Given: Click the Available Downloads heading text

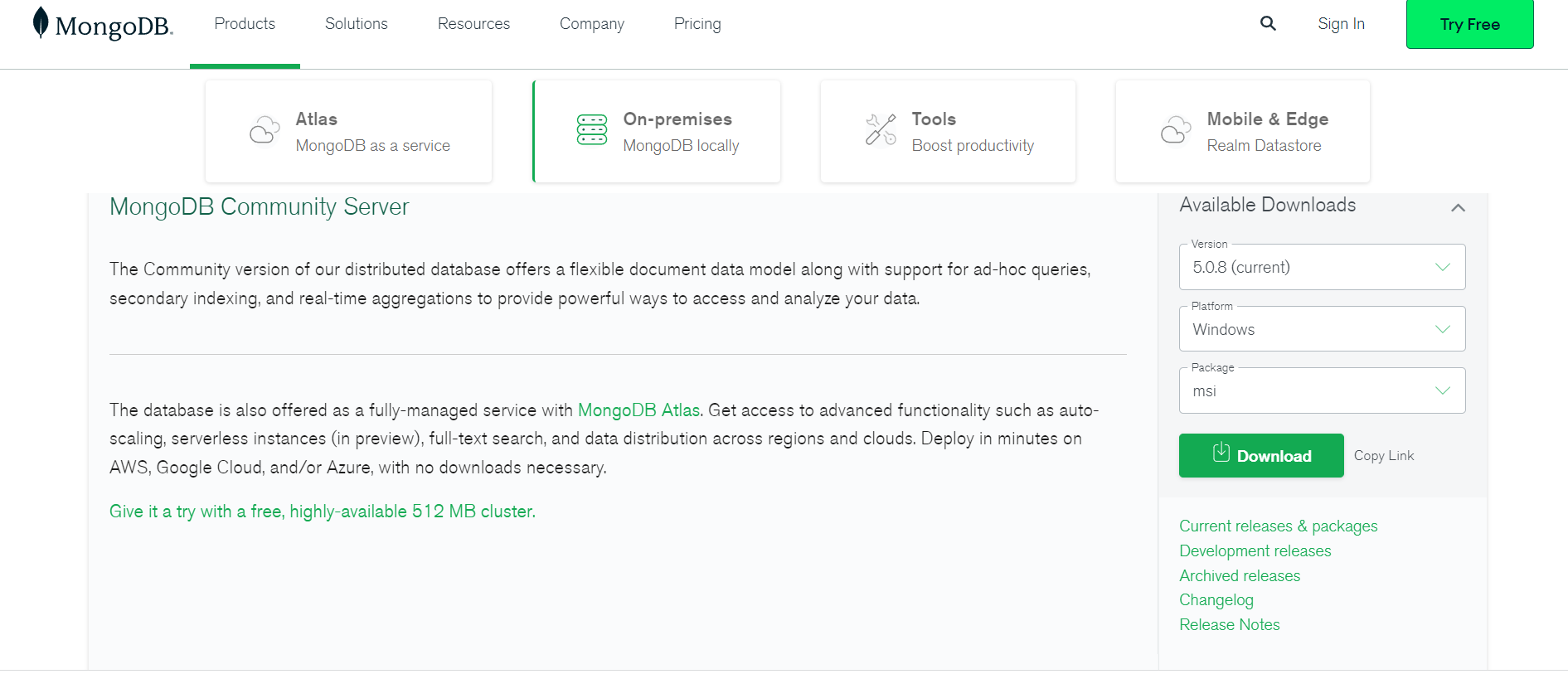Looking at the screenshot, I should (1267, 205).
